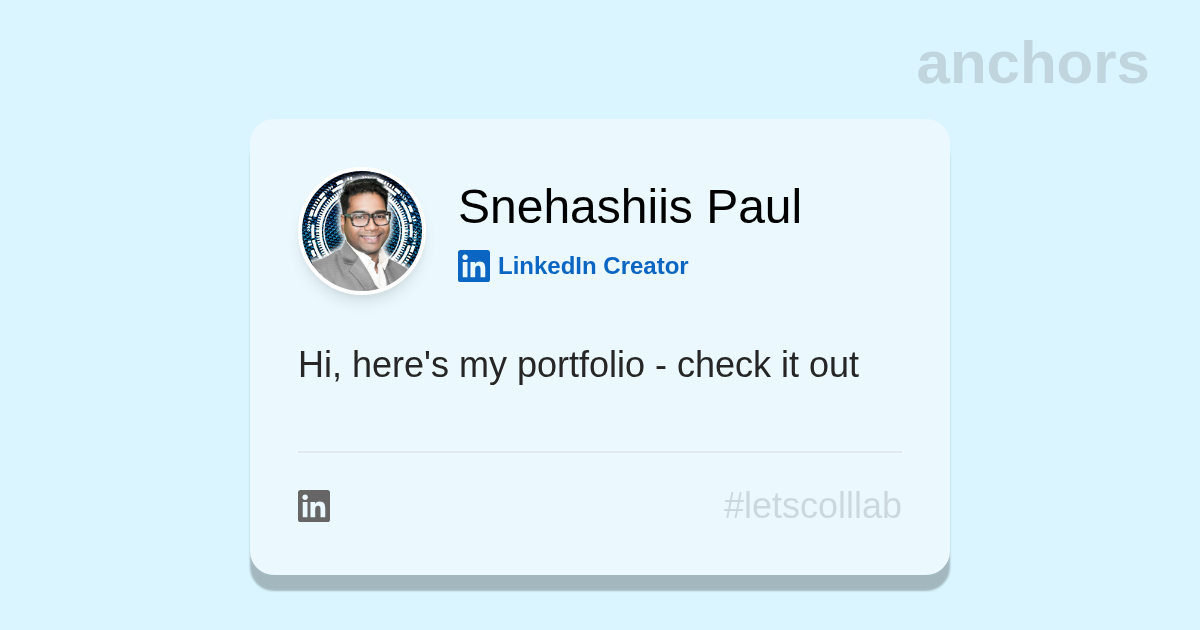
Task: Click "check it out" in the bio text
Action: pos(767,365)
